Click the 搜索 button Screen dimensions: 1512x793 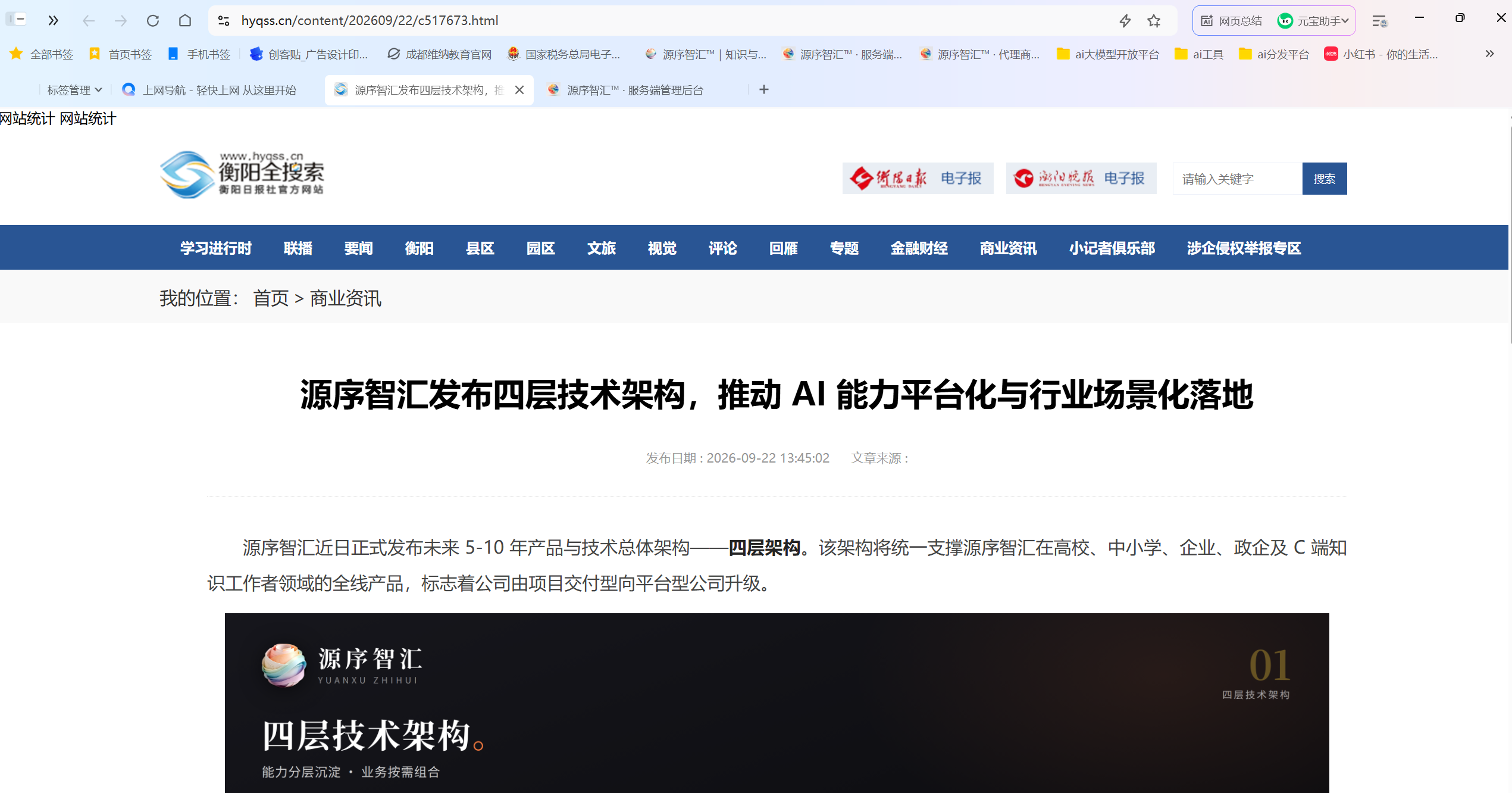(x=1325, y=179)
